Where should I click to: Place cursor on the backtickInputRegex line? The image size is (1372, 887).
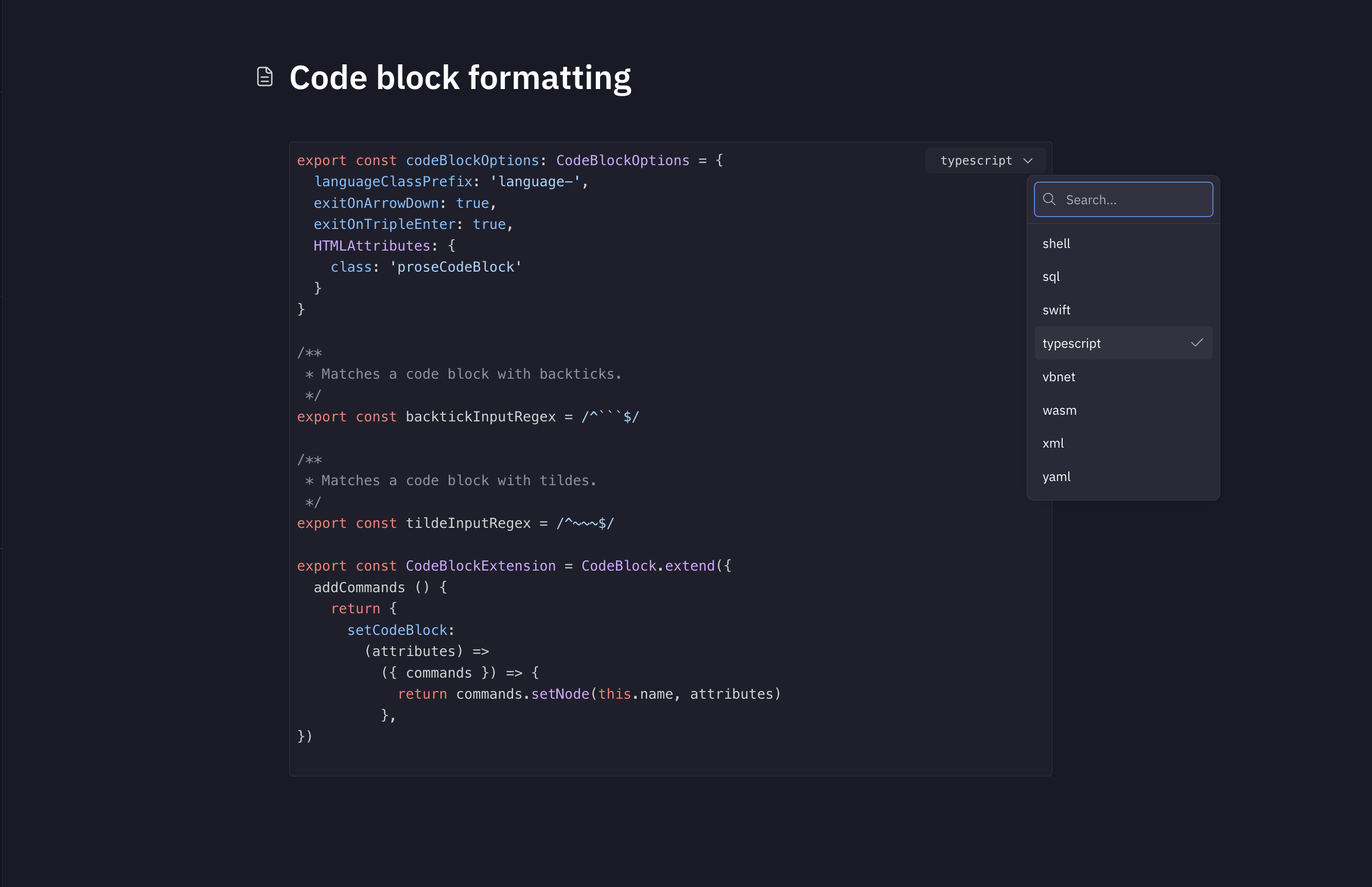[480, 416]
